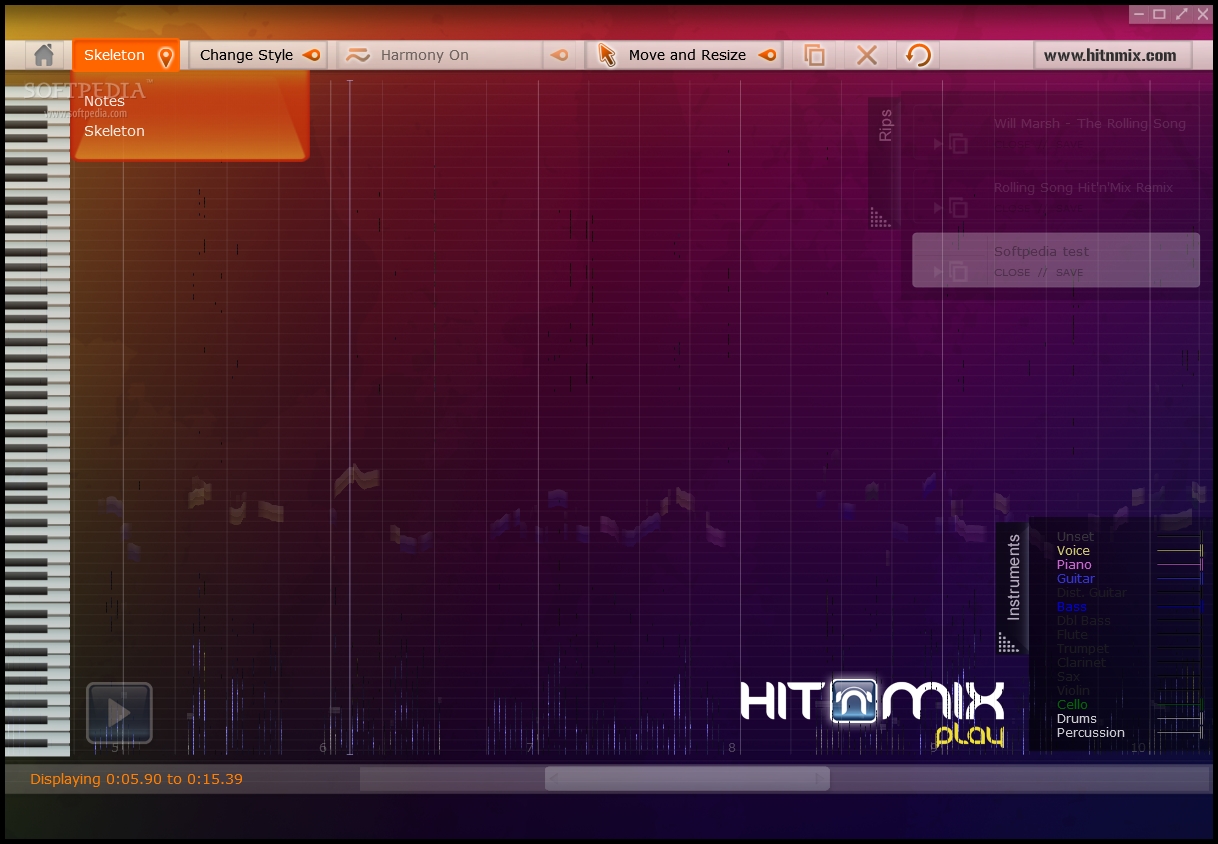
Task: Start playback with the large play button
Action: click(119, 713)
